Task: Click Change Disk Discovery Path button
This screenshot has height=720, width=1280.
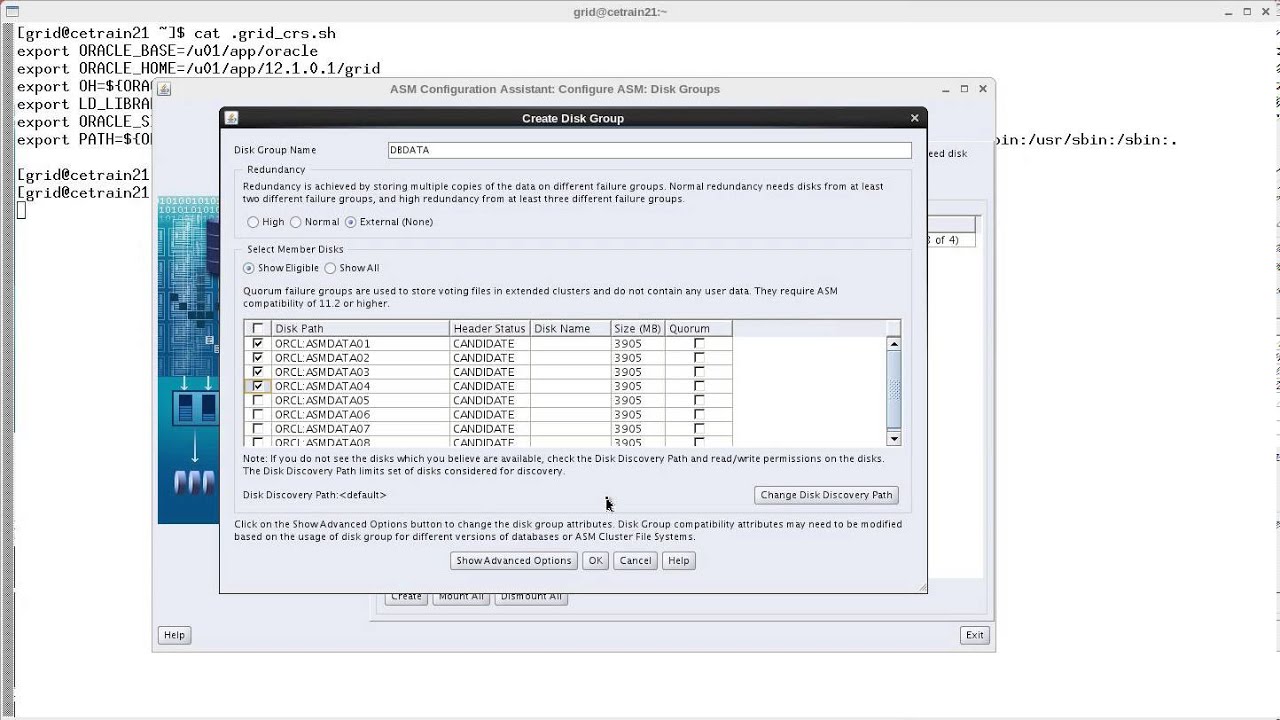Action: pyautogui.click(x=826, y=495)
